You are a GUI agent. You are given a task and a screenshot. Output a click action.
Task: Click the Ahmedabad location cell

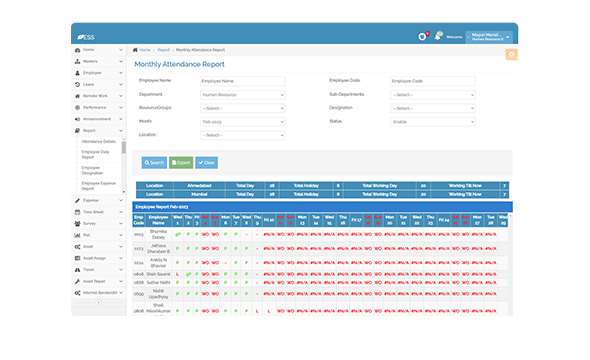pos(199,185)
